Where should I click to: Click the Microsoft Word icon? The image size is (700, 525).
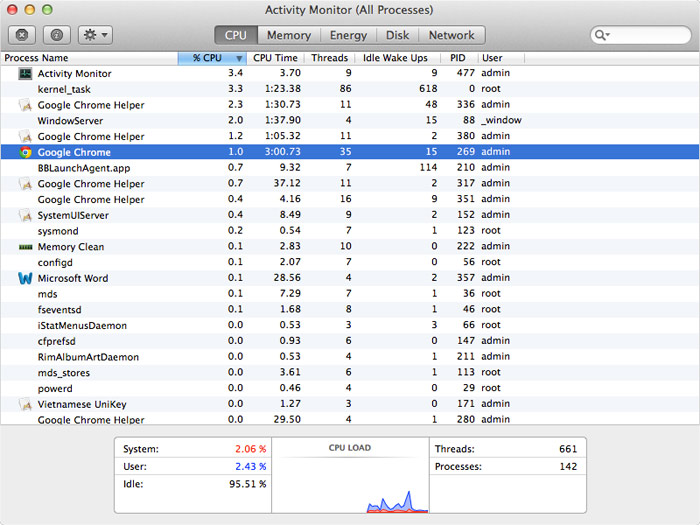[25, 278]
